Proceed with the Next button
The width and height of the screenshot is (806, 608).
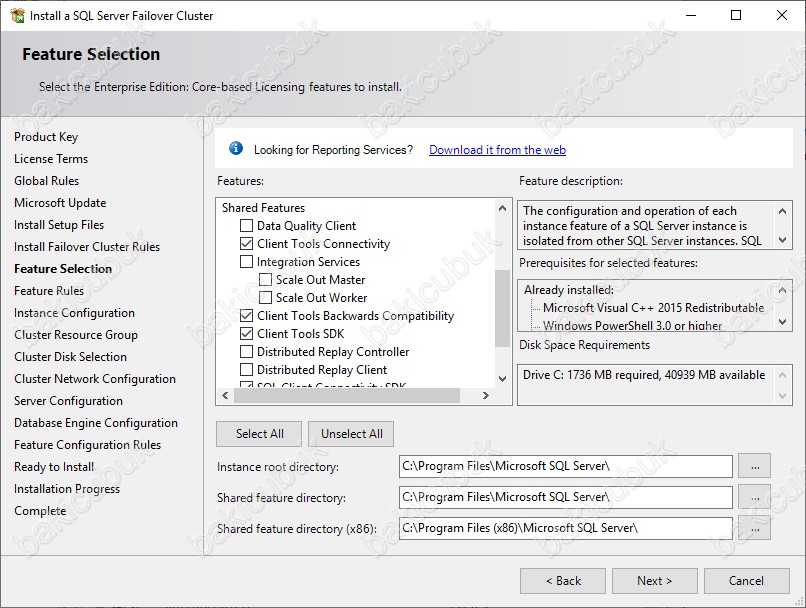(654, 581)
